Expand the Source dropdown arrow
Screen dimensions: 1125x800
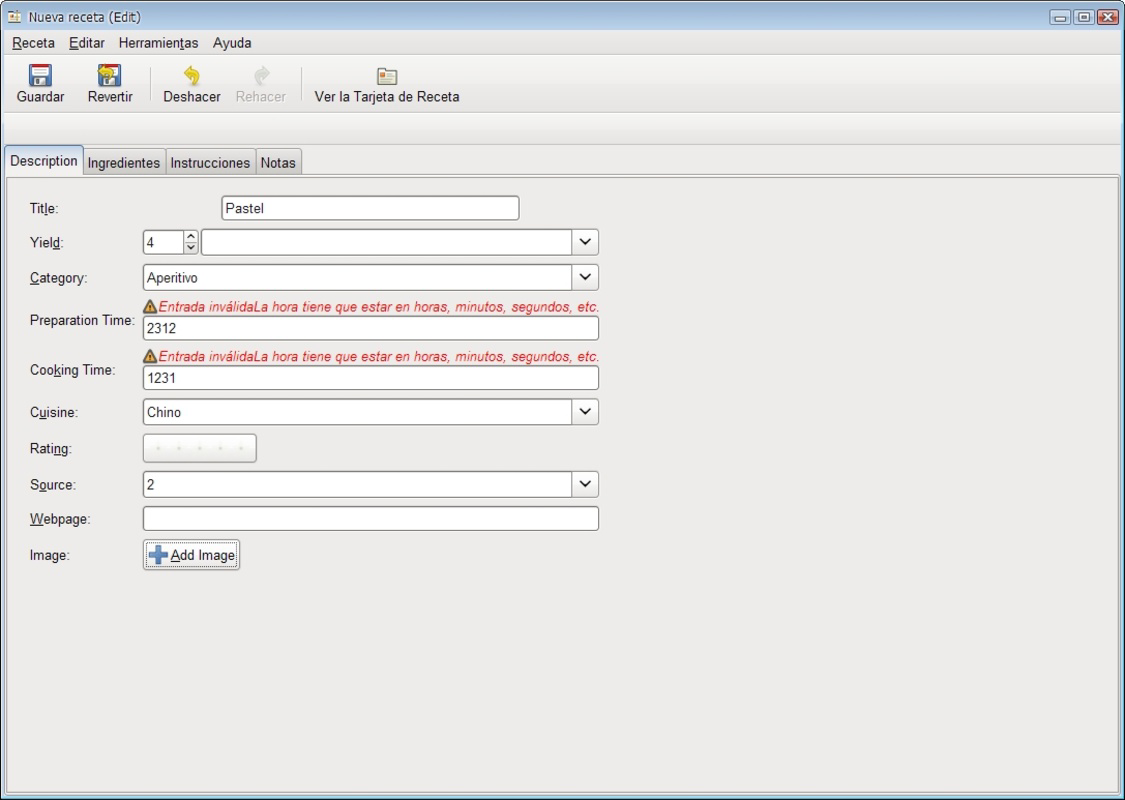click(x=585, y=484)
